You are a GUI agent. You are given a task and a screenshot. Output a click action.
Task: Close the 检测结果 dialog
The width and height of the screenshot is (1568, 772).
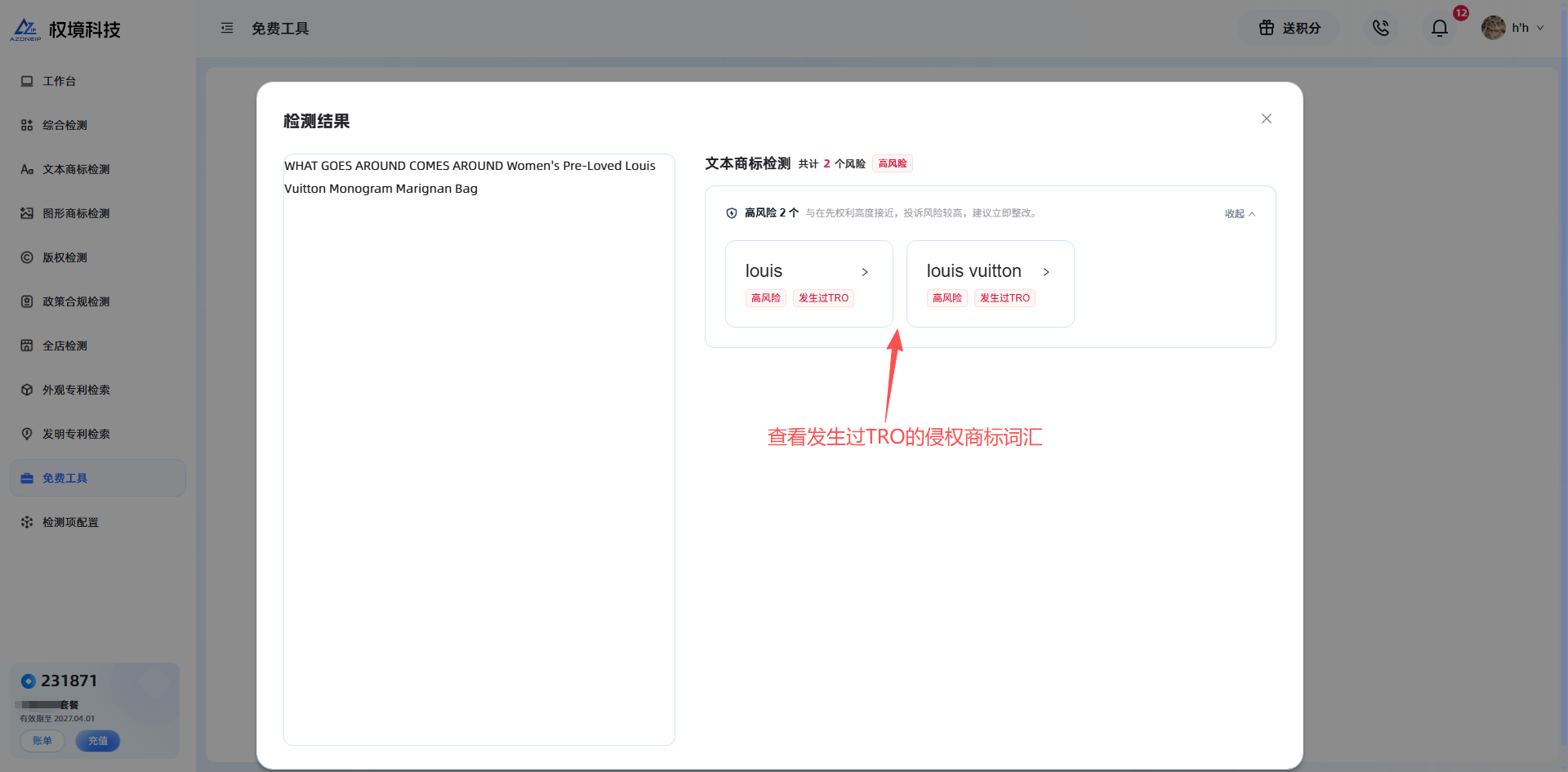[1267, 118]
